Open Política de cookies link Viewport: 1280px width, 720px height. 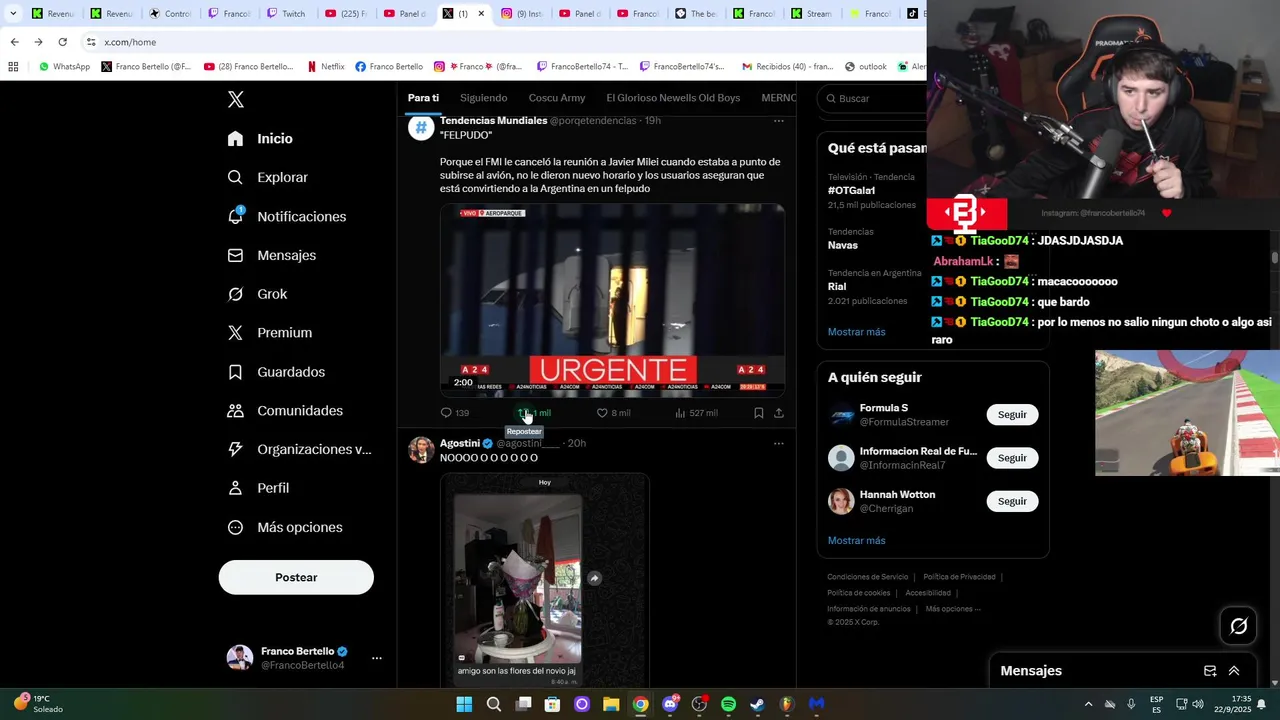[x=858, y=593]
